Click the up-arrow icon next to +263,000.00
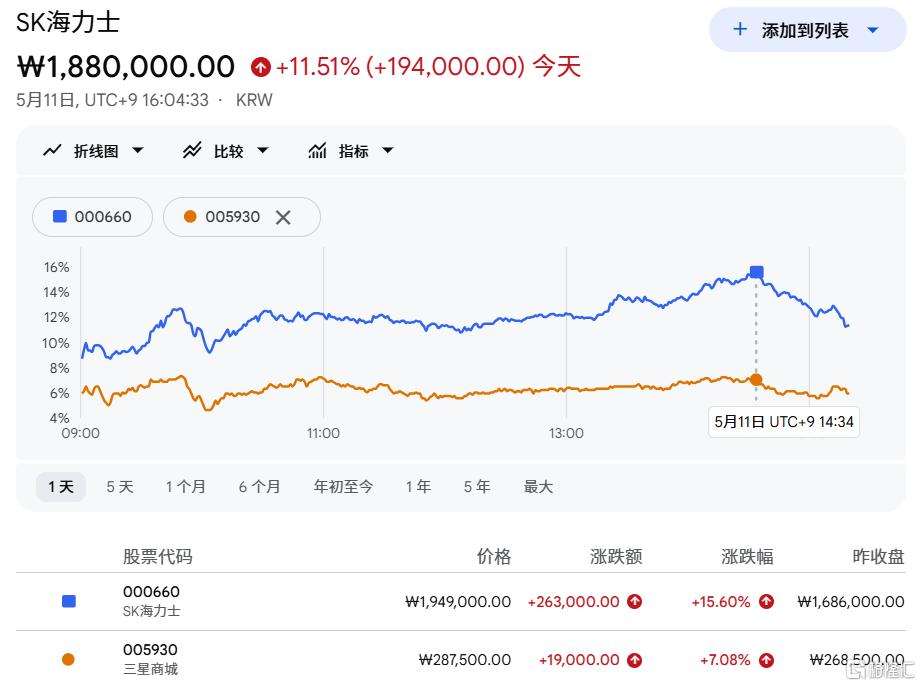Screen dimensions: 921x686 click(634, 601)
